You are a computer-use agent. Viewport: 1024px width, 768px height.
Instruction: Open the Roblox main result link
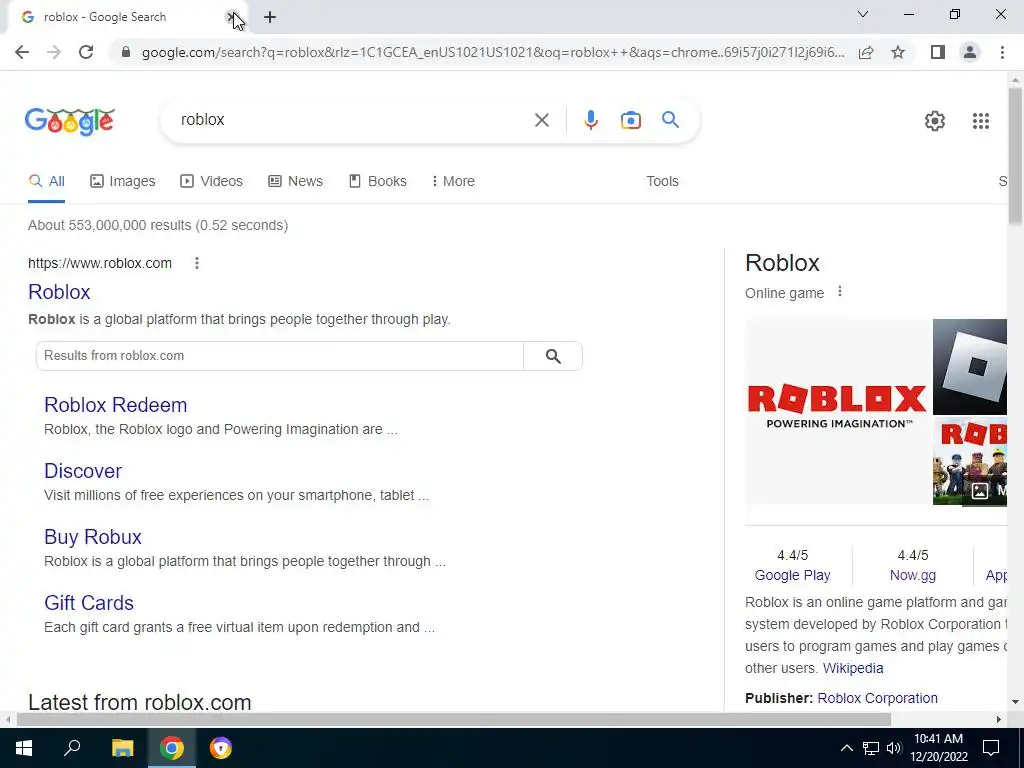tap(59, 292)
